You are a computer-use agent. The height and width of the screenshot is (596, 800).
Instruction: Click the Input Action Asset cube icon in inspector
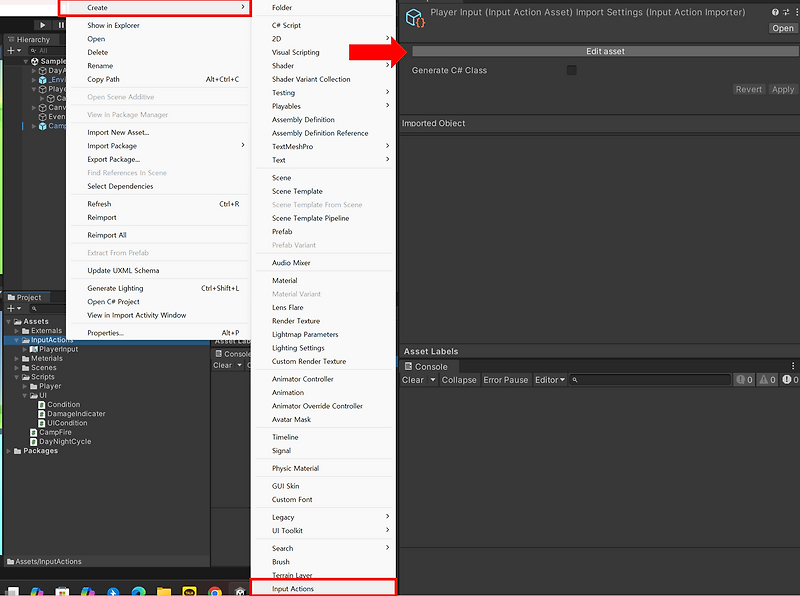pyautogui.click(x=414, y=16)
